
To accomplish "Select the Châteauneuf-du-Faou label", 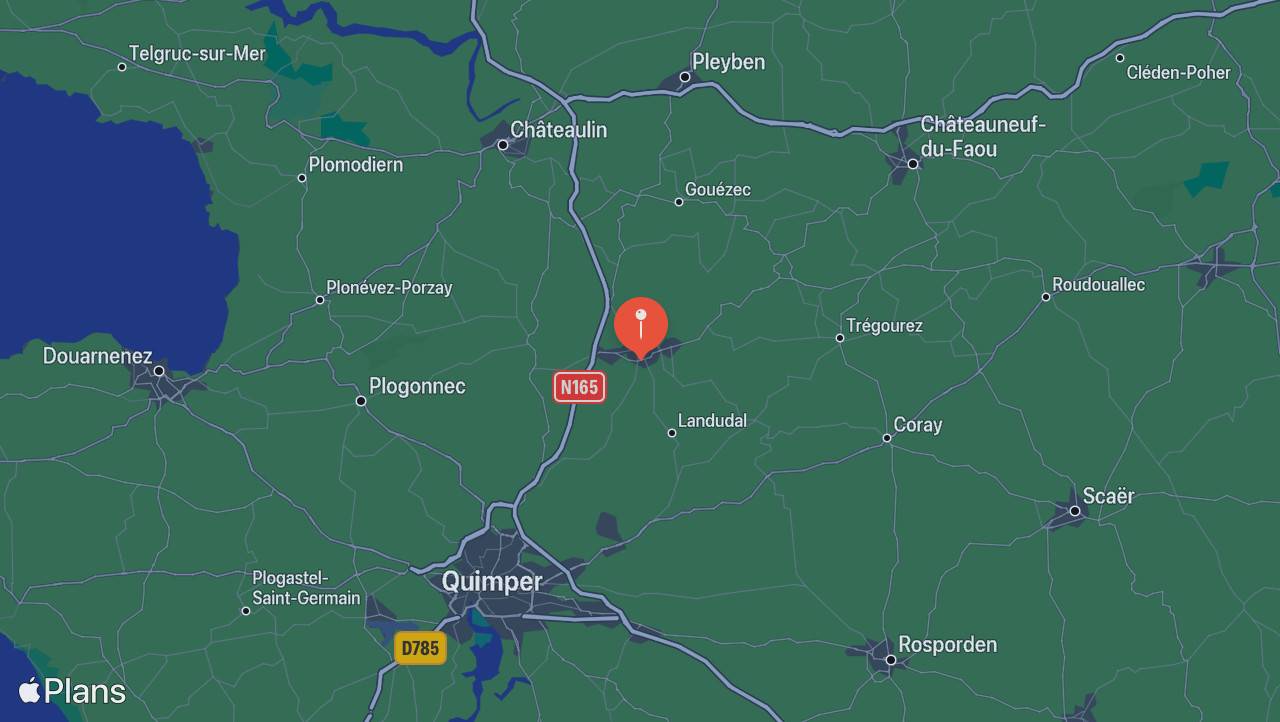I will pyautogui.click(x=983, y=137).
